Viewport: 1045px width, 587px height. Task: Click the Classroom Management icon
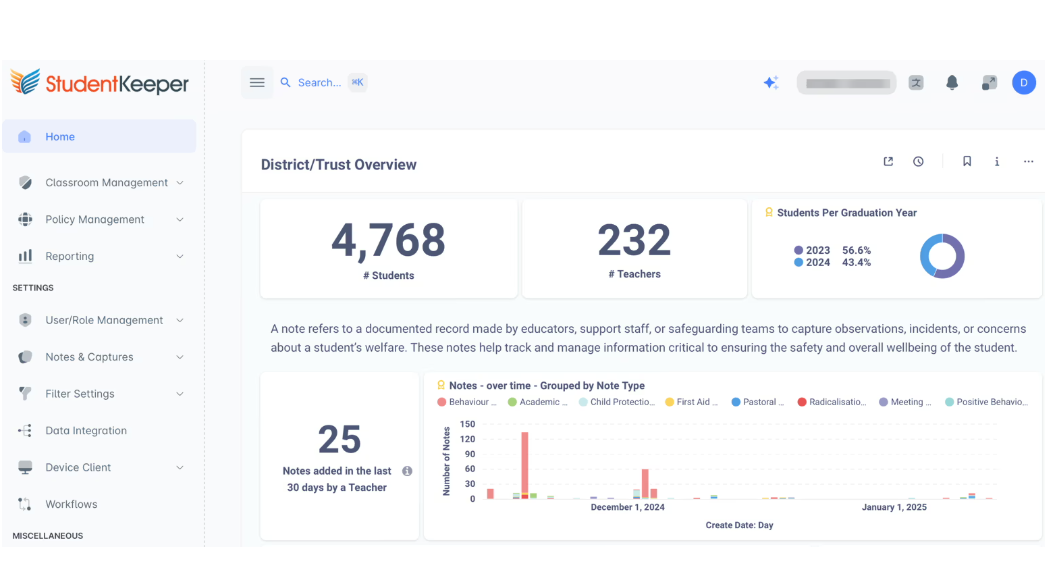pos(25,183)
